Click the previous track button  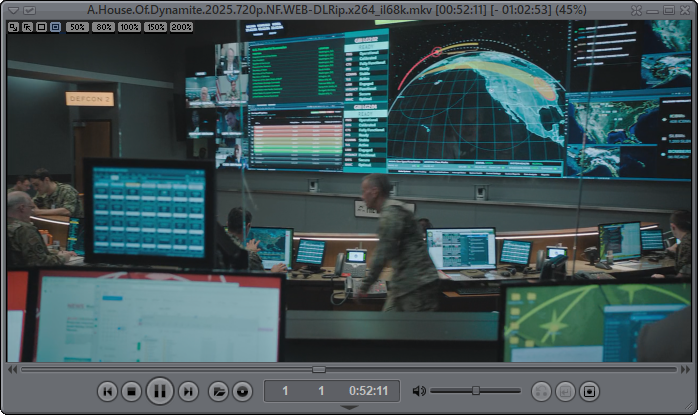pos(107,391)
